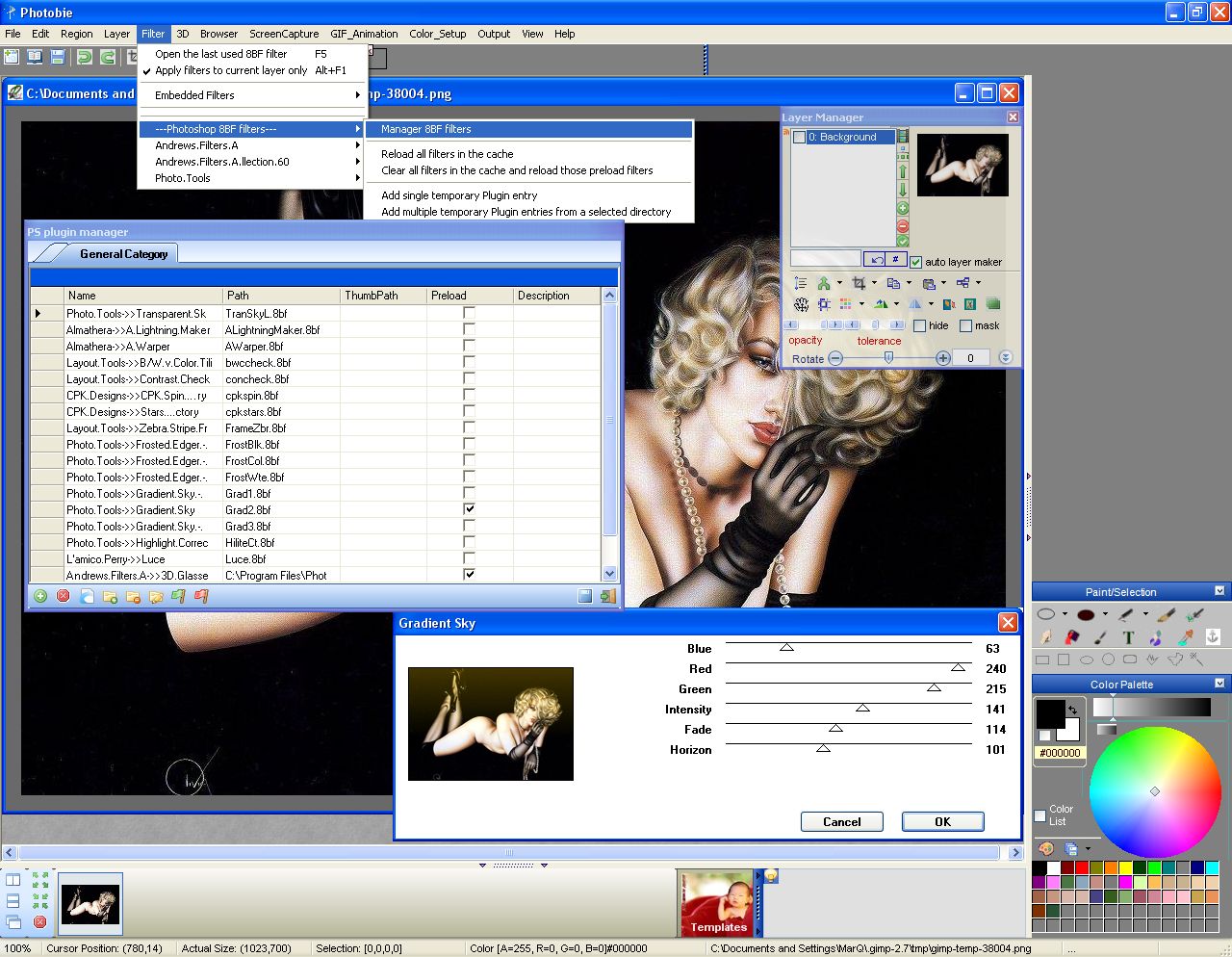Screen dimensions: 1232x957
Task: Toggle Preload for the 3D.Glasse plugin row
Action: click(x=469, y=575)
